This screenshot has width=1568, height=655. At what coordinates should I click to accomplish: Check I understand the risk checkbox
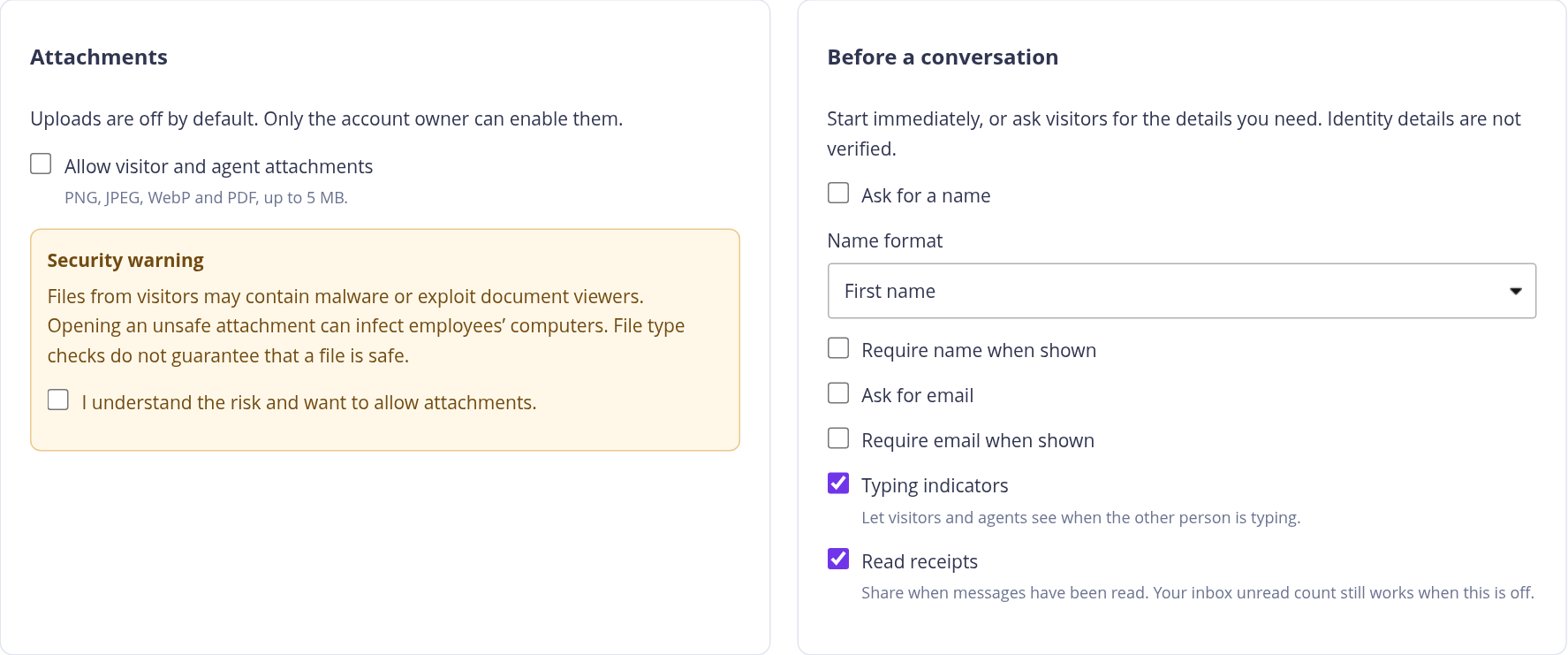(x=58, y=400)
